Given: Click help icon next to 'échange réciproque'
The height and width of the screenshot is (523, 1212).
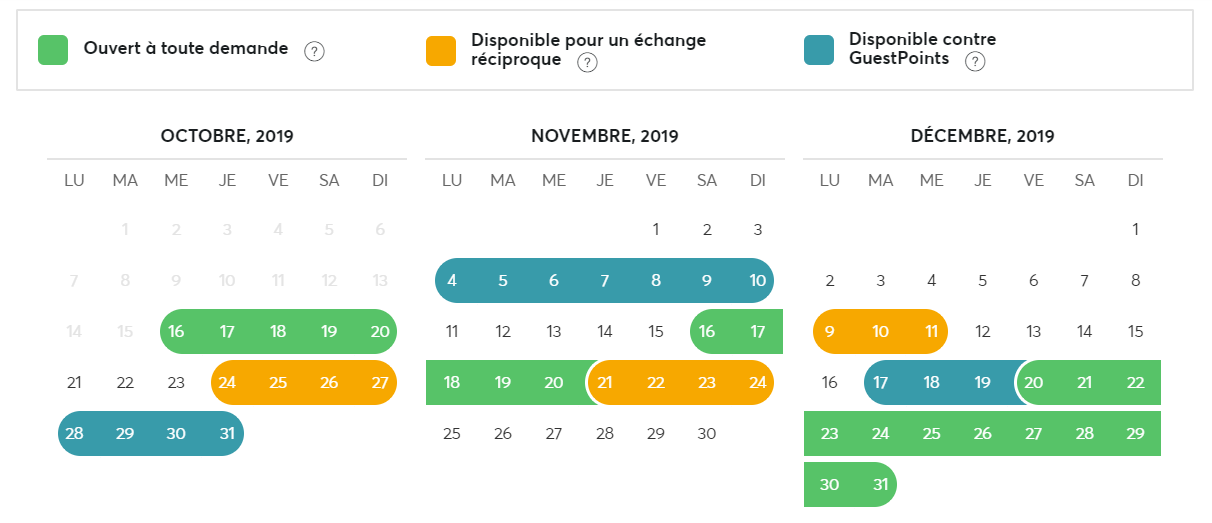Looking at the screenshot, I should tap(588, 63).
